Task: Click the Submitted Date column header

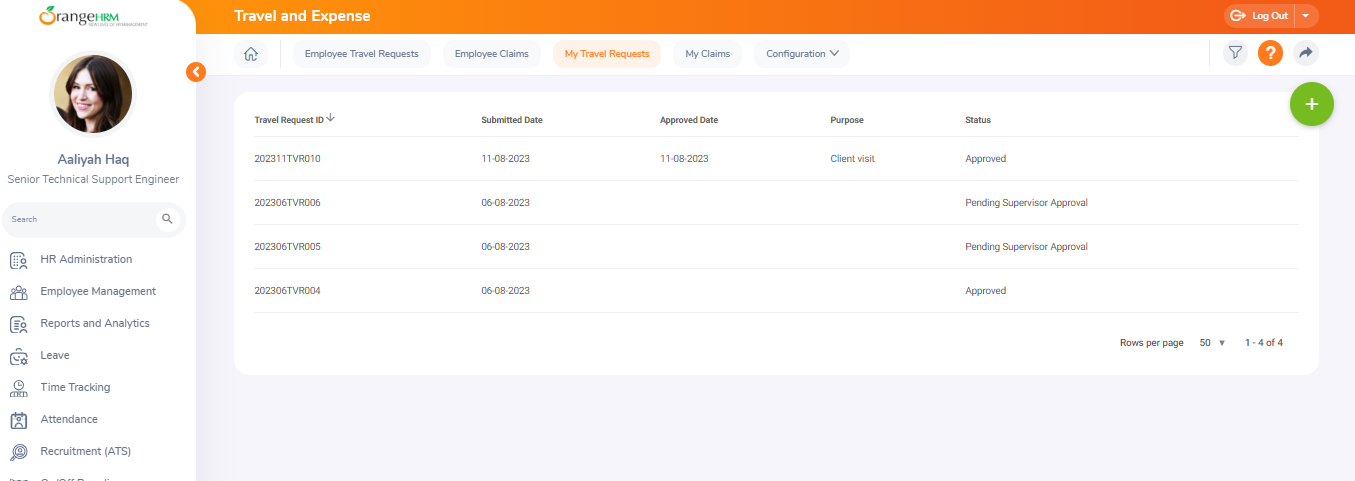Action: pos(512,120)
